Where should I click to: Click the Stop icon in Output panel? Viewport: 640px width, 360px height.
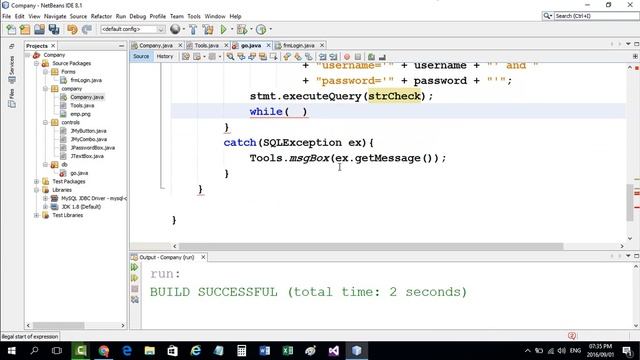[x=134, y=289]
